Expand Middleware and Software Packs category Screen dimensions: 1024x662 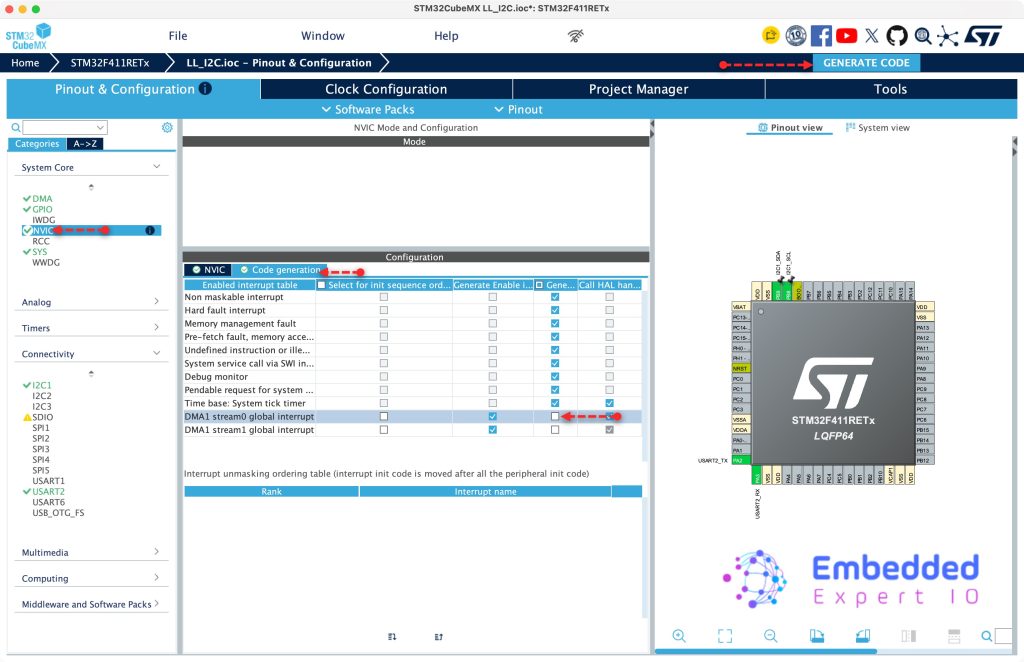coord(91,605)
